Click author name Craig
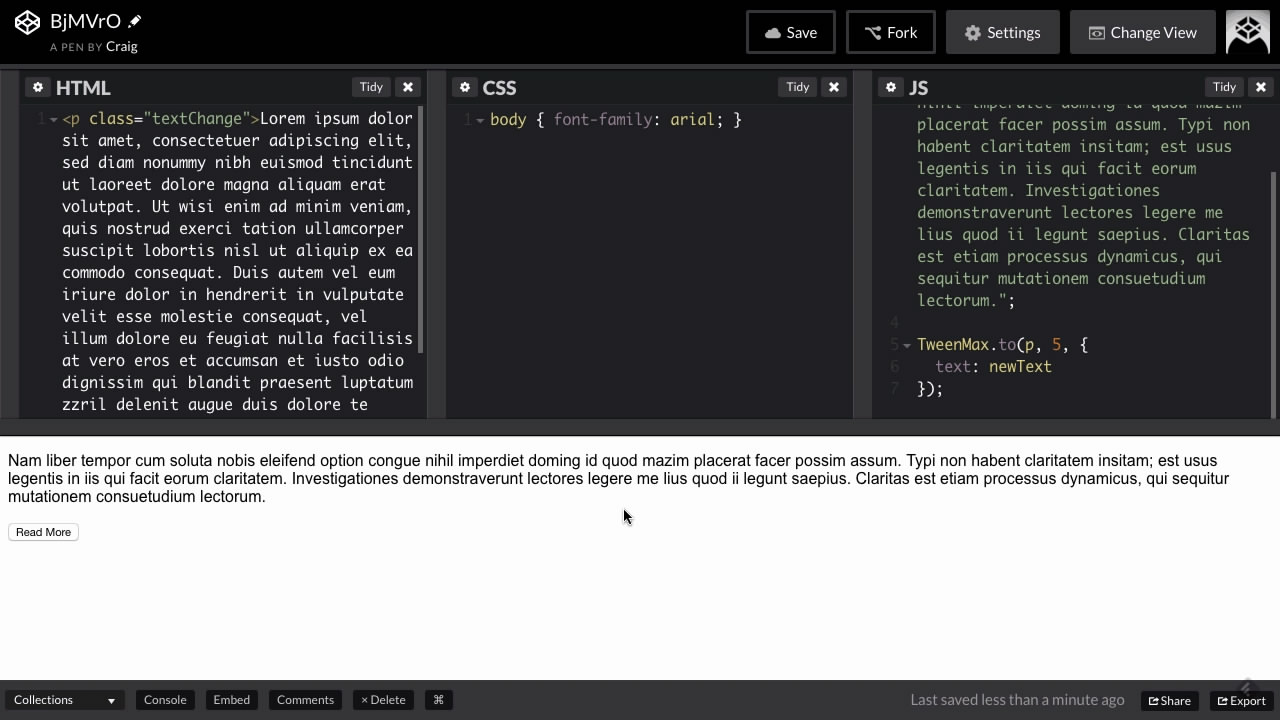Screen dimensions: 1280x720 (x=121, y=46)
